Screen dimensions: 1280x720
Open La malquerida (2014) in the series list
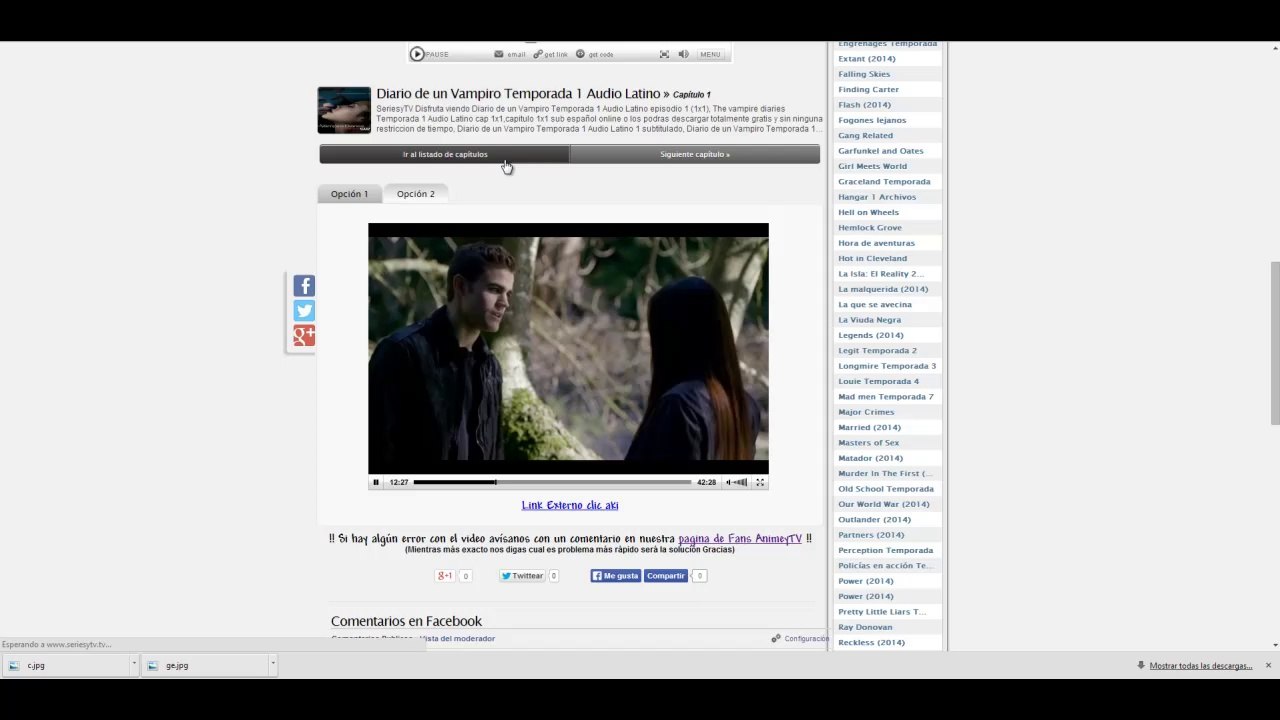(x=883, y=289)
